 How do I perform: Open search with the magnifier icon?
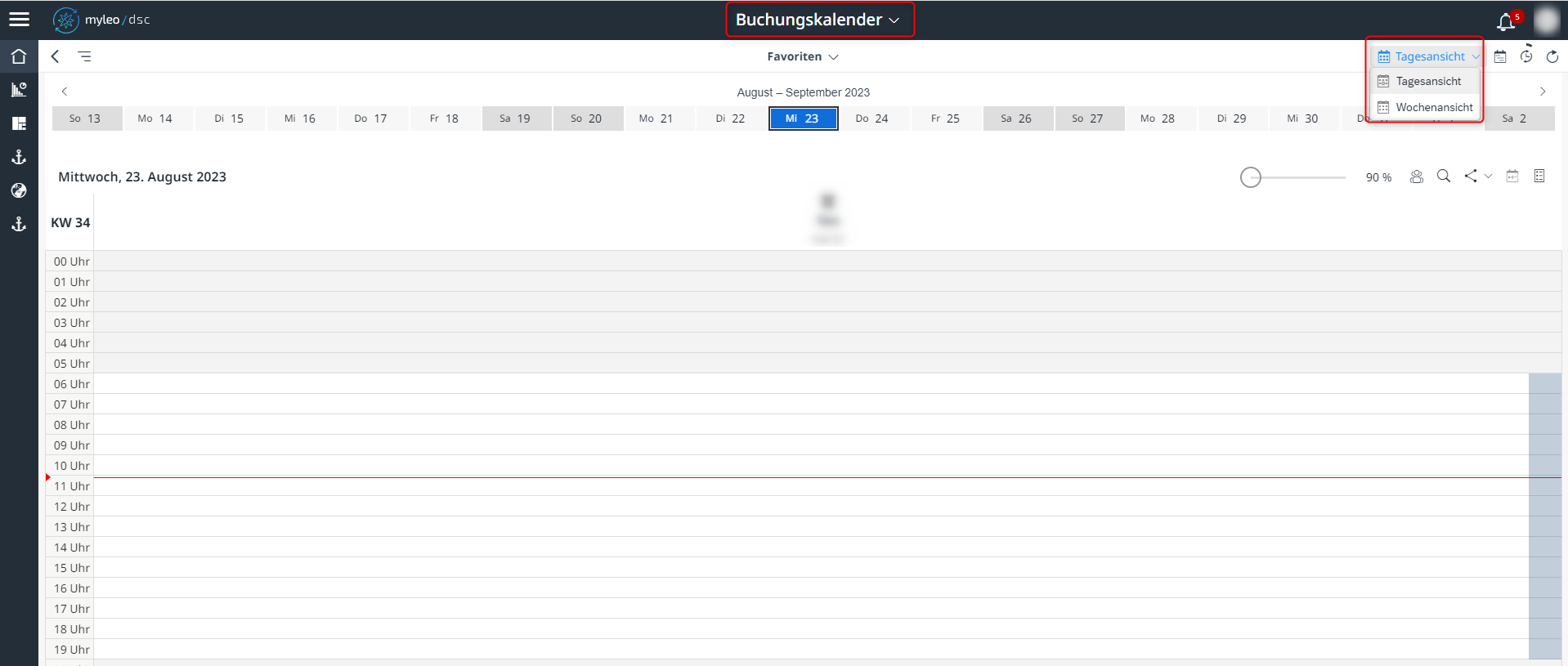click(1444, 176)
